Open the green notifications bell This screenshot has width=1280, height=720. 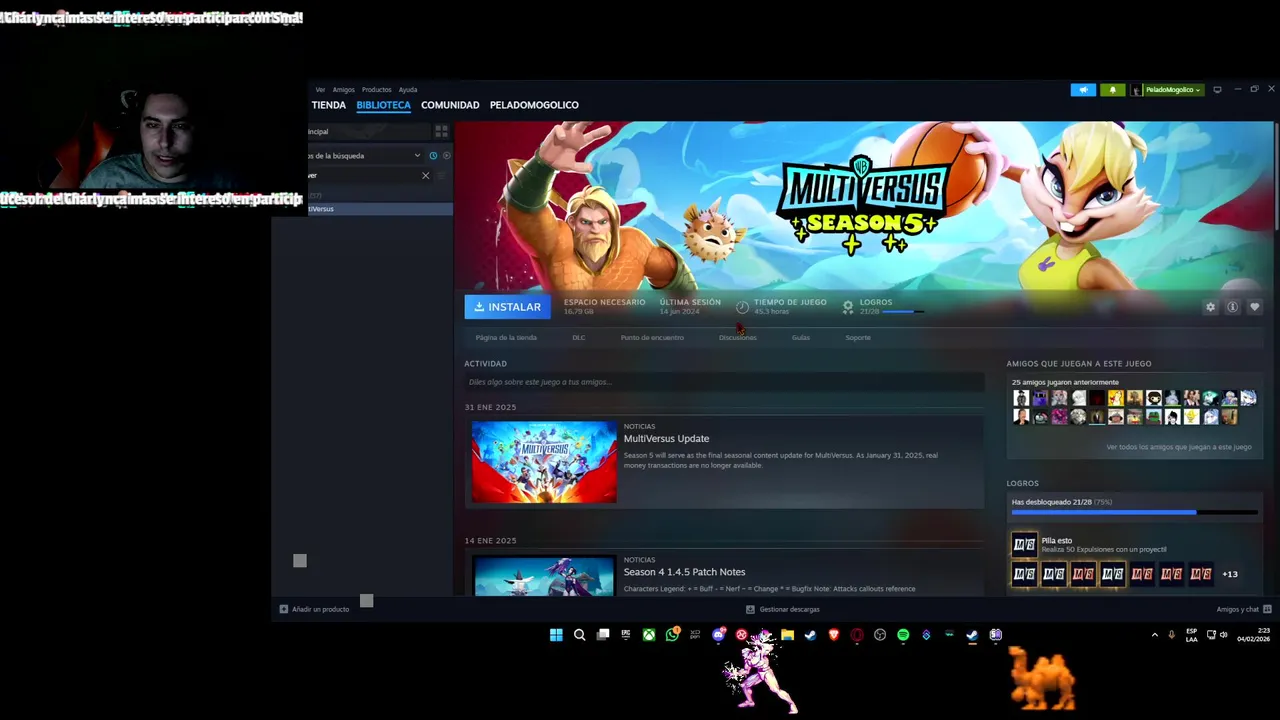pos(1113,90)
